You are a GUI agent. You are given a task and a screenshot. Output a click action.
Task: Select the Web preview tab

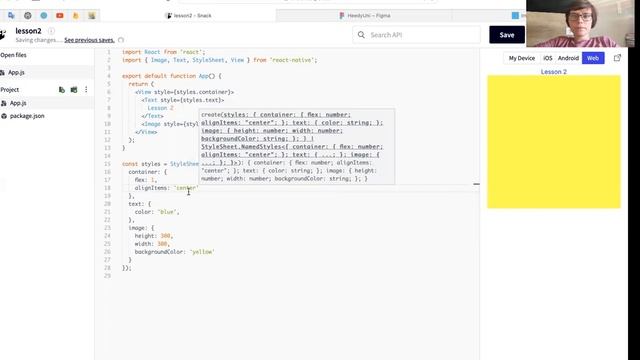pos(593,58)
